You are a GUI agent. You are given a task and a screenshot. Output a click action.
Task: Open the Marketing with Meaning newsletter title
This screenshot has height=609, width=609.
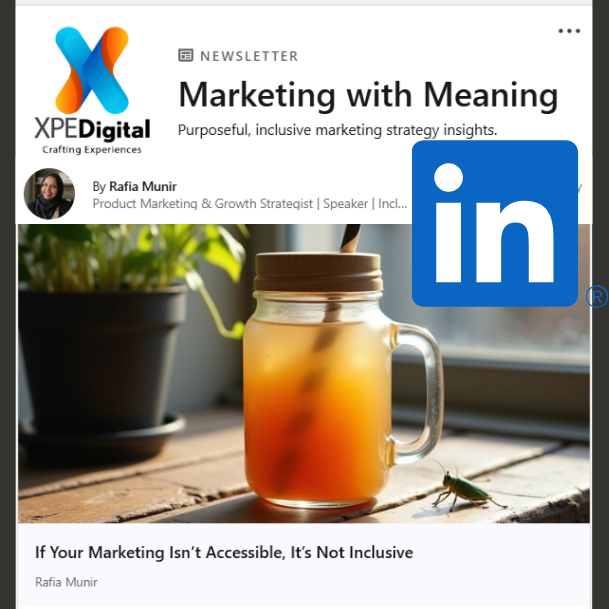click(368, 95)
